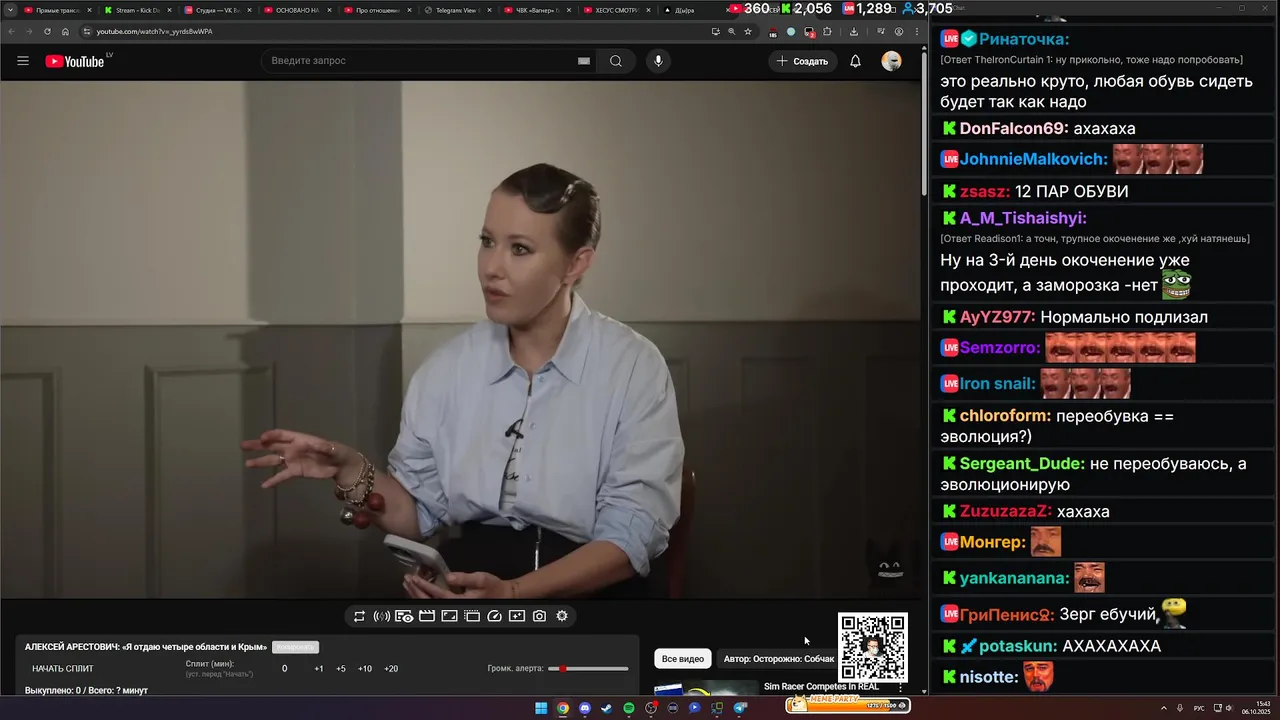The height and width of the screenshot is (720, 1280).
Task: Adjust the Громк. алерта volume slider
Action: click(588, 668)
